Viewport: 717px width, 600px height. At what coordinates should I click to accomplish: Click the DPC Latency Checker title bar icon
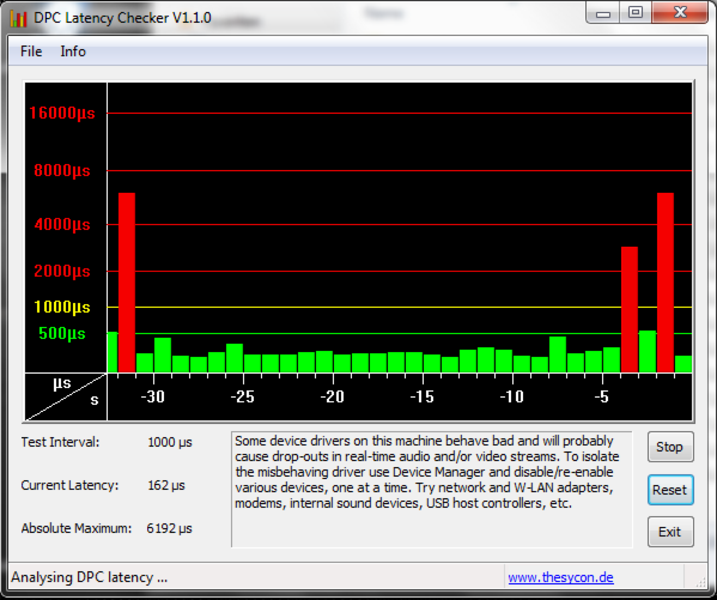pos(18,19)
